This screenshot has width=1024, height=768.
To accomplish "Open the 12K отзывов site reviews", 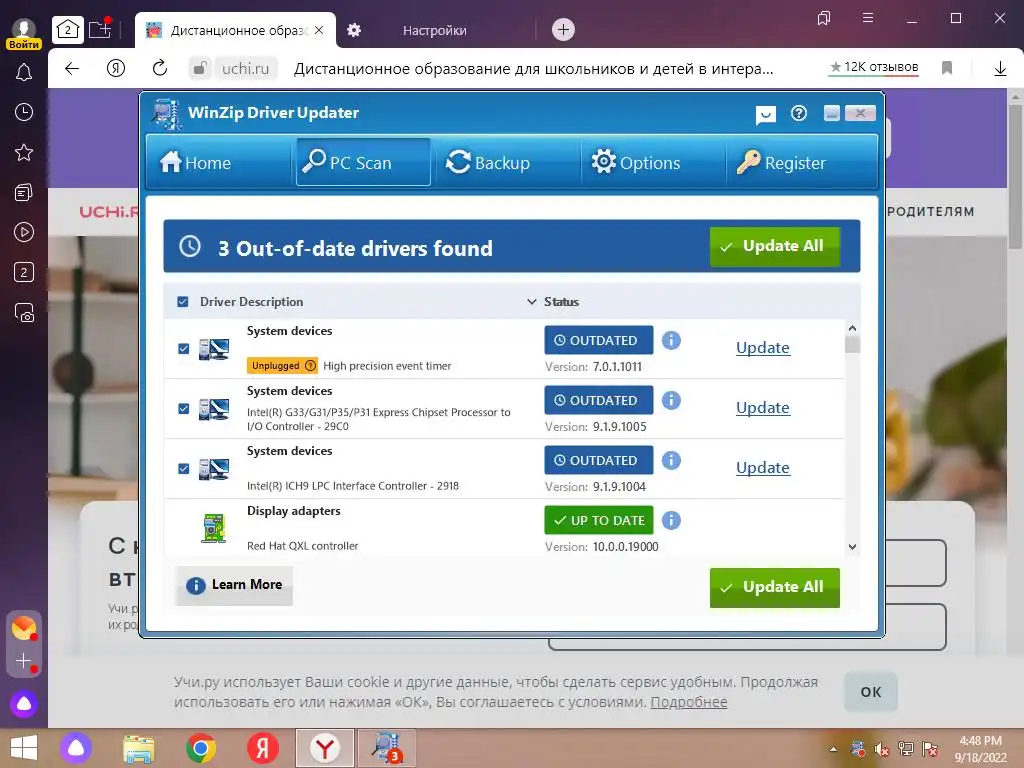I will click(x=874, y=67).
